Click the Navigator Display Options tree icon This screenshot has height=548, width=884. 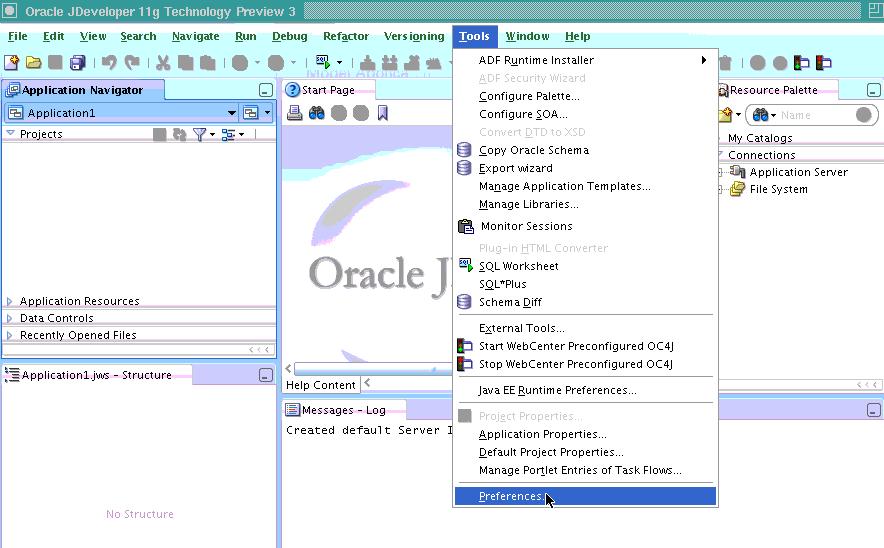228,134
